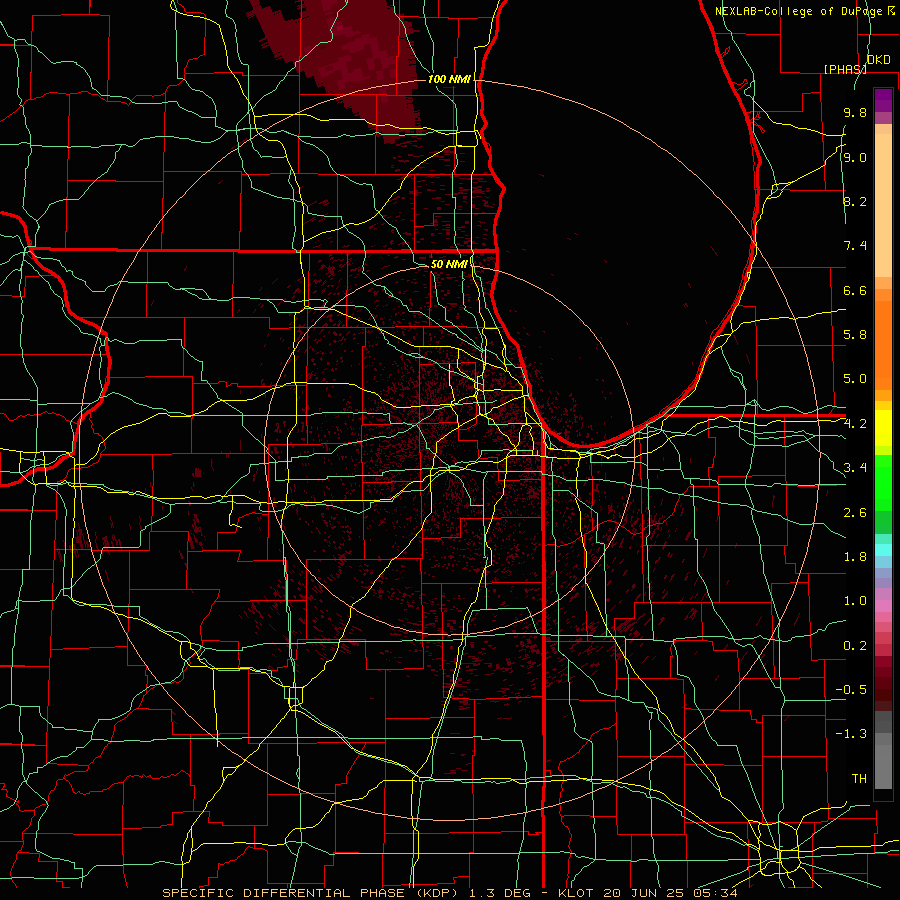Click the 2.6 value on the color scale
Screen dimensions: 900x900
855,513
